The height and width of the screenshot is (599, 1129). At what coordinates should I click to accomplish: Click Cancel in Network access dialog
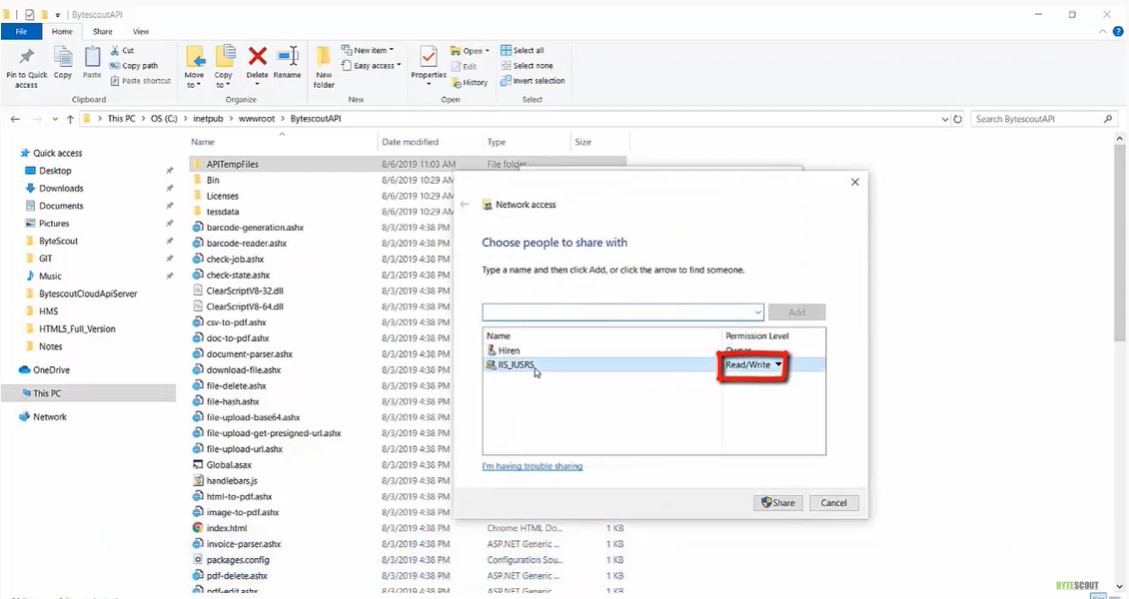pos(834,503)
